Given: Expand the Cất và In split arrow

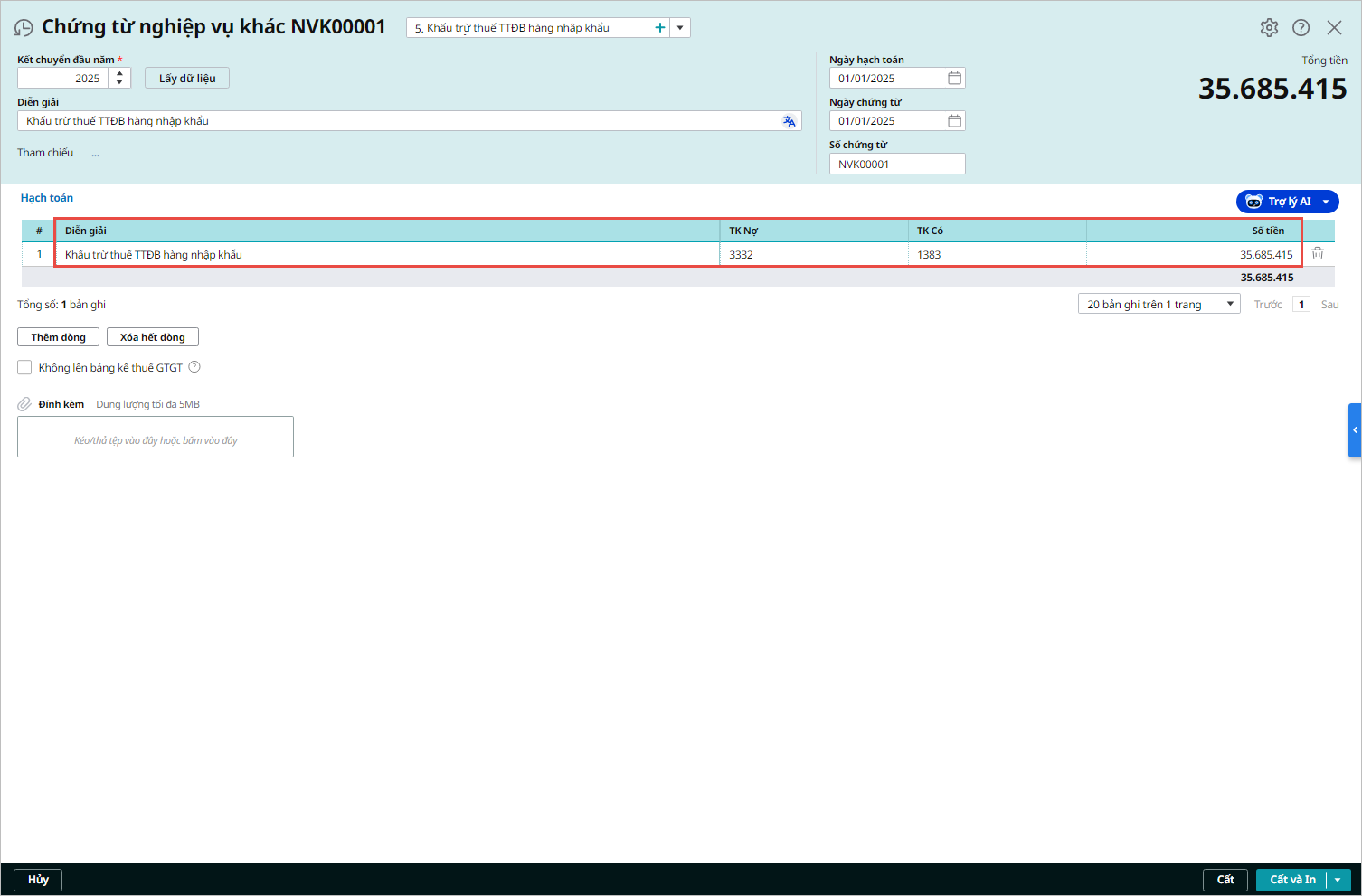Looking at the screenshot, I should coord(1338,880).
